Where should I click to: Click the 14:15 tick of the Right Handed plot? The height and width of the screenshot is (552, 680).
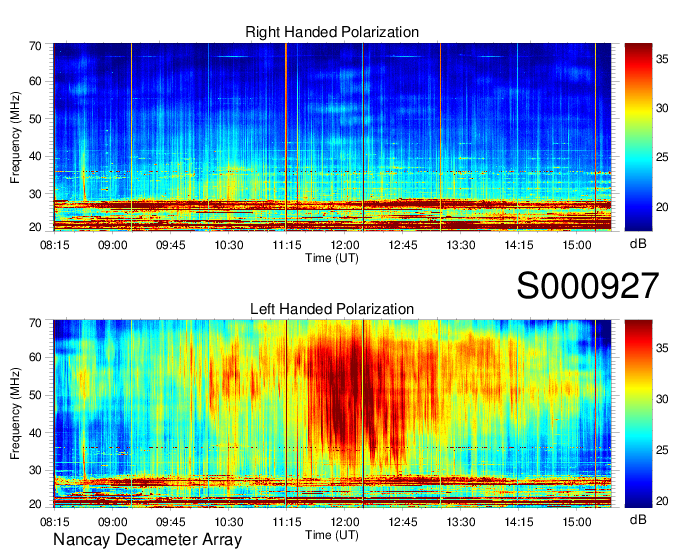pyautogui.click(x=519, y=245)
